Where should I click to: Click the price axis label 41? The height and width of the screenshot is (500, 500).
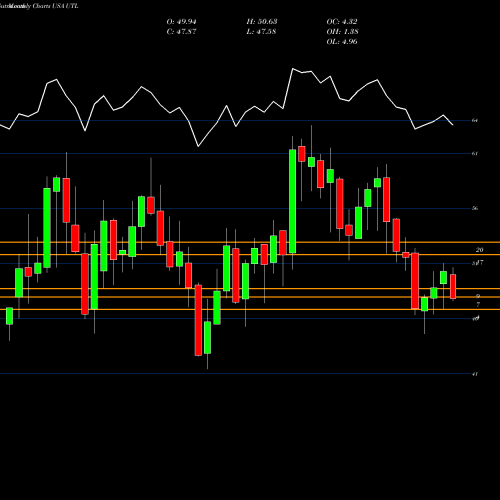pyautogui.click(x=475, y=374)
